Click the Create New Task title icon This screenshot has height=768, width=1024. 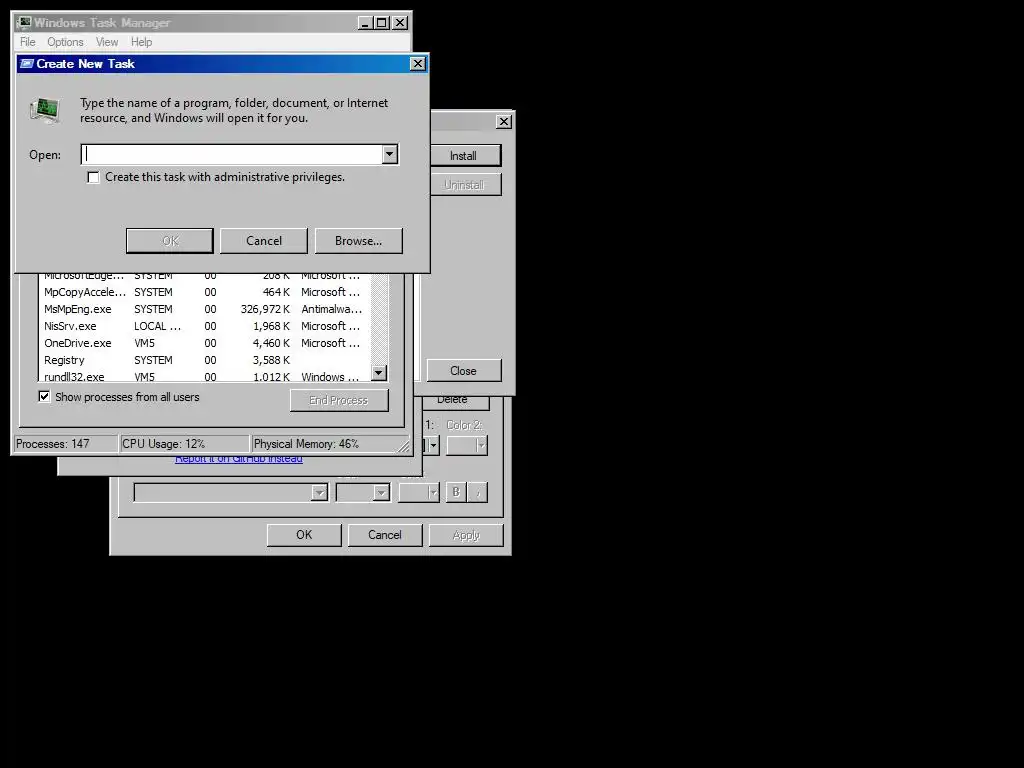coord(27,64)
